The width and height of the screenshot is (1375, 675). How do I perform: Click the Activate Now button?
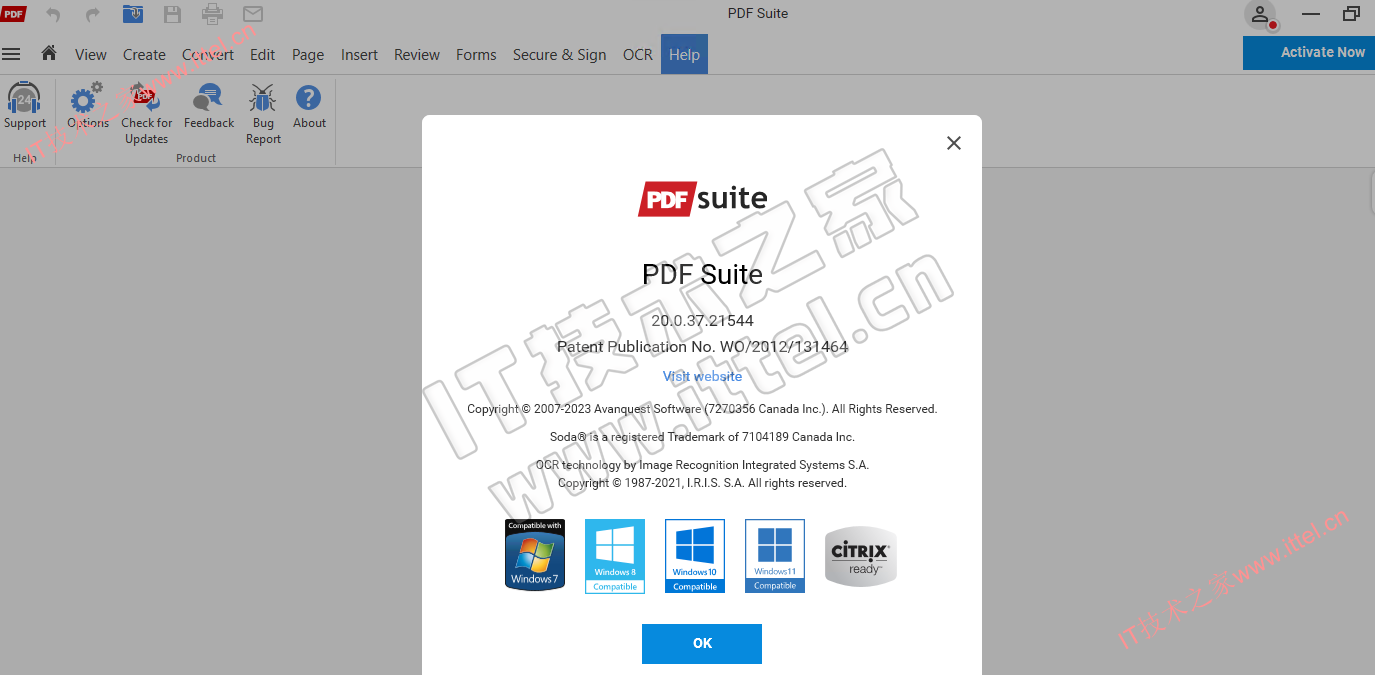(1308, 52)
